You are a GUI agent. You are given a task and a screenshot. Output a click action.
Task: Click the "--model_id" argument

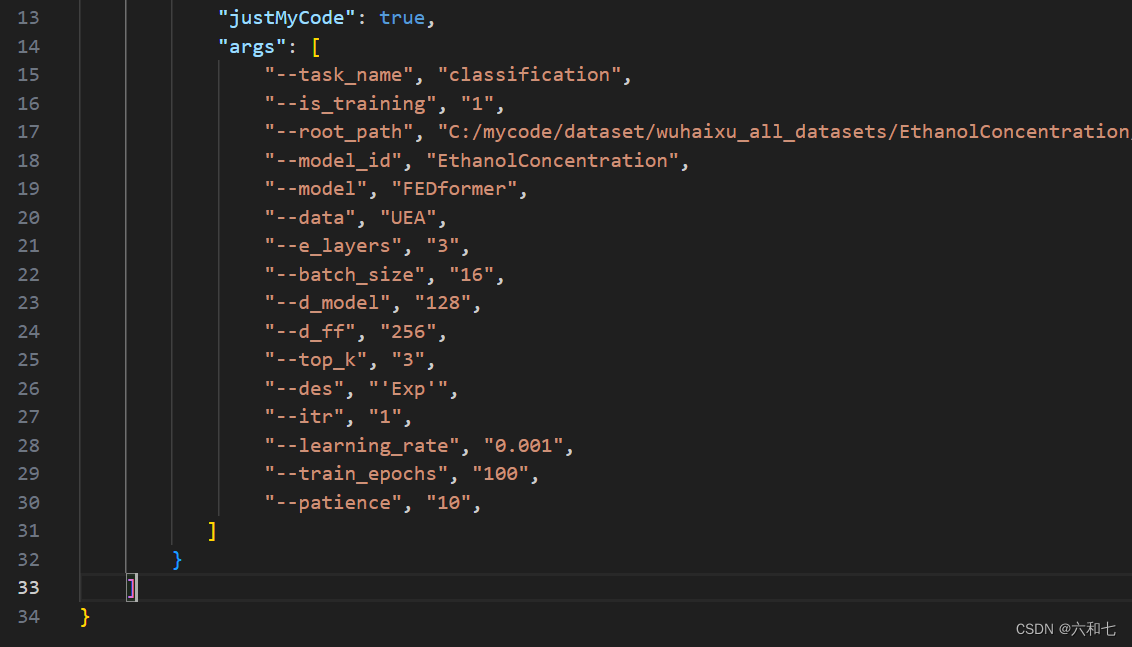(x=333, y=161)
